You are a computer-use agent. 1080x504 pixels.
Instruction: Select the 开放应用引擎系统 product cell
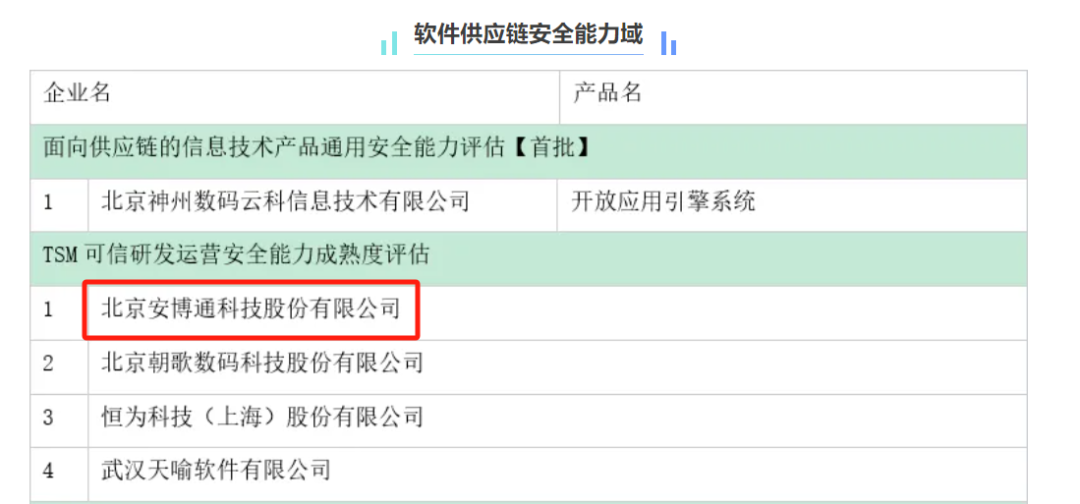click(x=663, y=203)
